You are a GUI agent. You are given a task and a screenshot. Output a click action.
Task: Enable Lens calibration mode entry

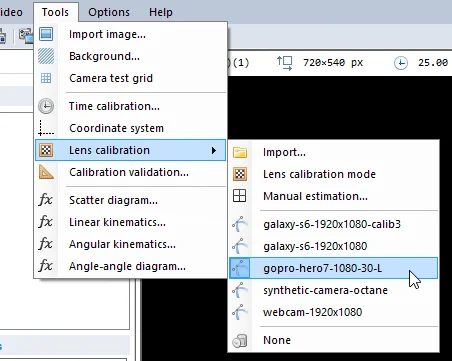coord(334,174)
